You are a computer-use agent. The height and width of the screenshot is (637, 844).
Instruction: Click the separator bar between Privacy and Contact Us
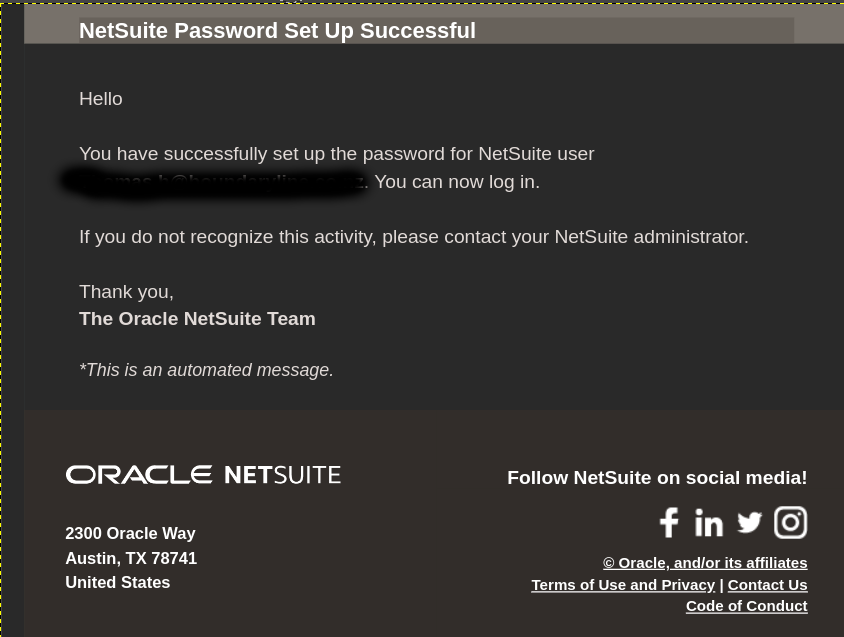[x=721, y=584]
